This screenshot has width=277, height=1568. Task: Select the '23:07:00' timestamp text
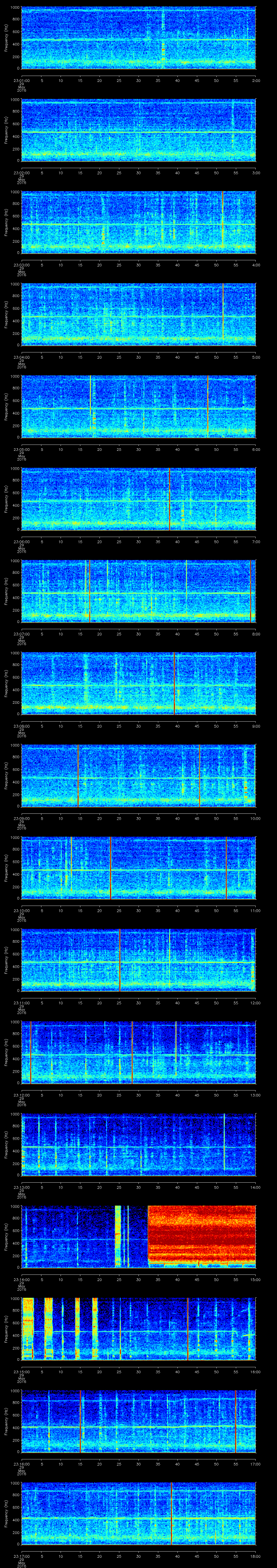(21, 634)
